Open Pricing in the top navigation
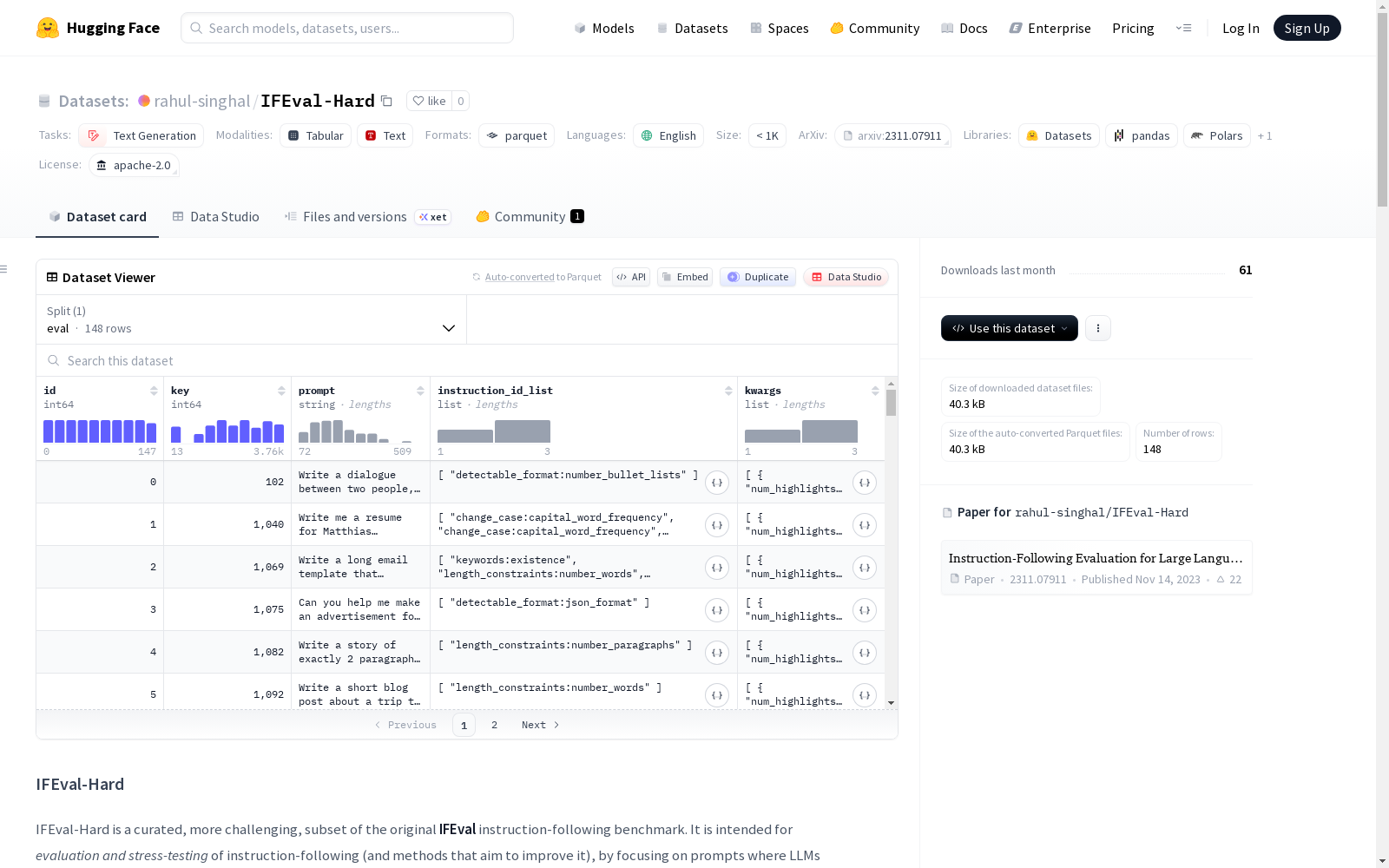This screenshot has height=868, width=1389. 1133,28
